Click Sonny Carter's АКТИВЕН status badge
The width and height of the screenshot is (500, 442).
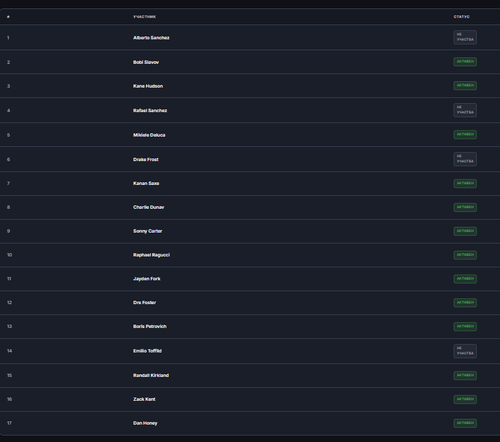tap(465, 231)
